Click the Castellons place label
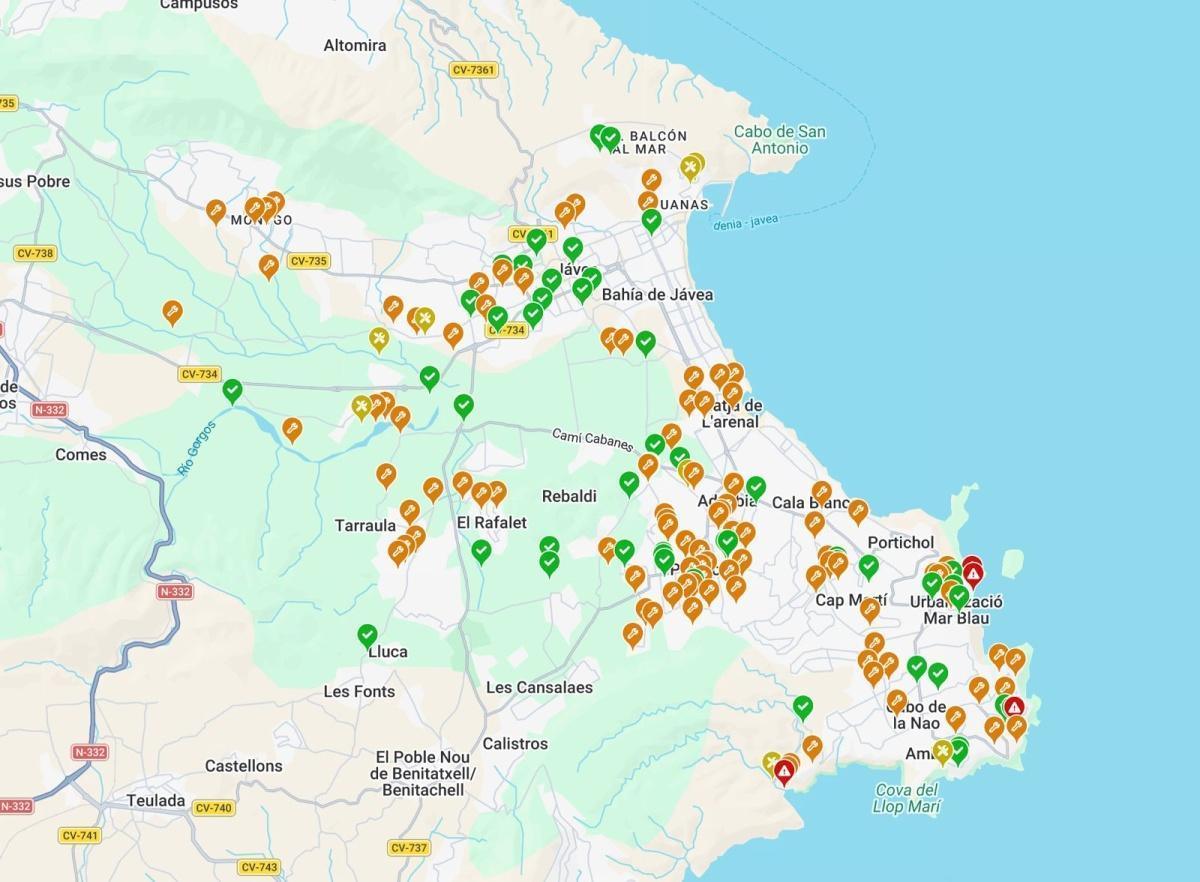Image resolution: width=1200 pixels, height=882 pixels. click(x=244, y=766)
